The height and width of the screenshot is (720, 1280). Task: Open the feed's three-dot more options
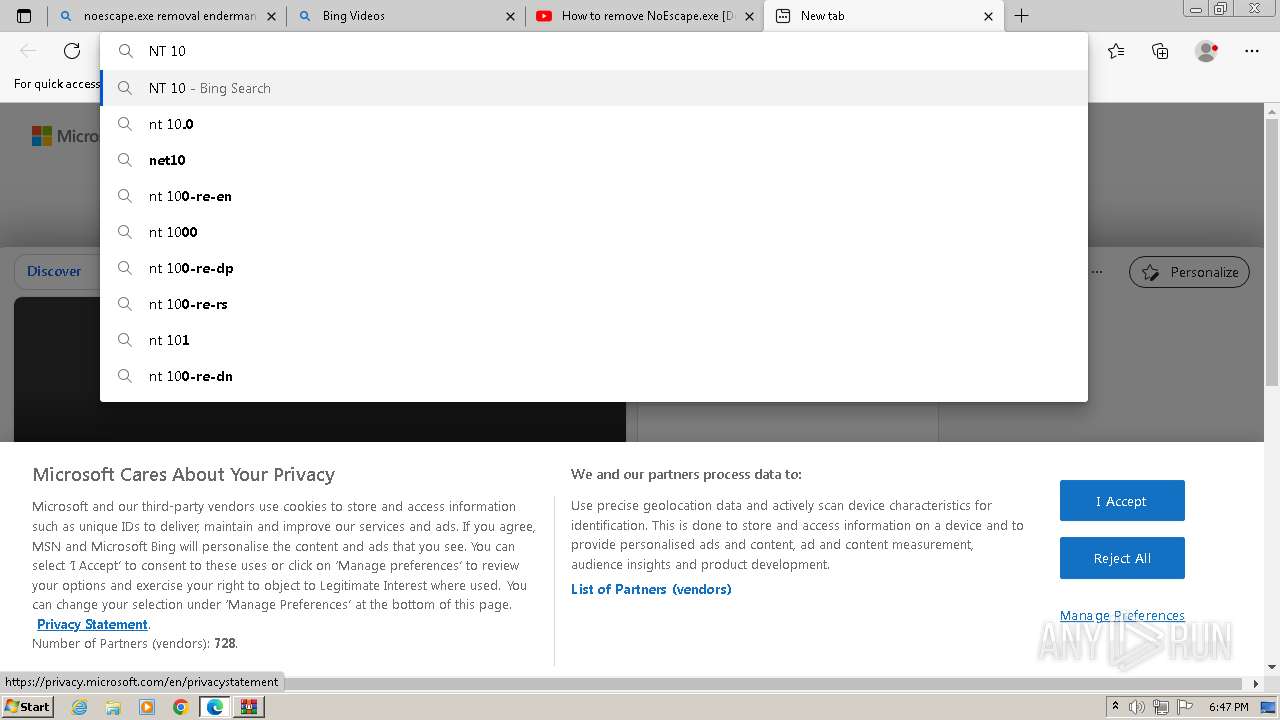tap(1097, 271)
